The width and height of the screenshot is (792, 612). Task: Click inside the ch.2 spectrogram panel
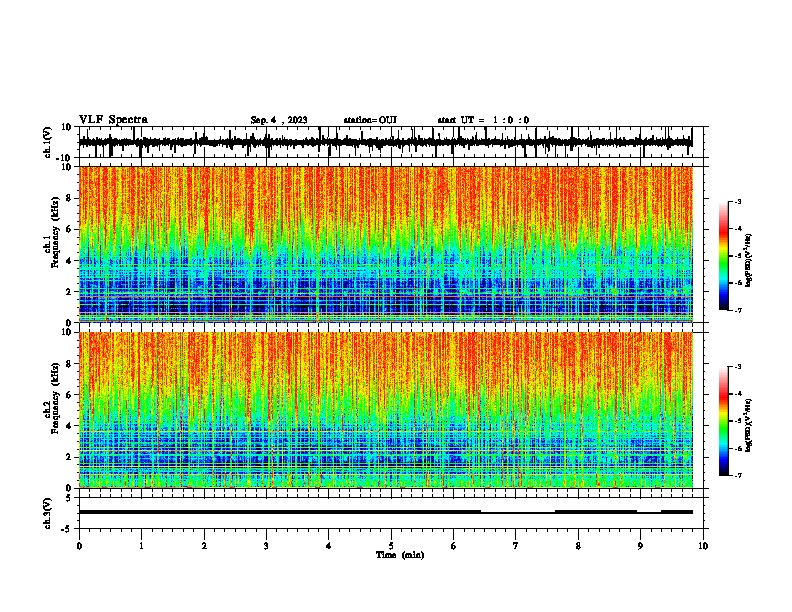click(x=386, y=410)
